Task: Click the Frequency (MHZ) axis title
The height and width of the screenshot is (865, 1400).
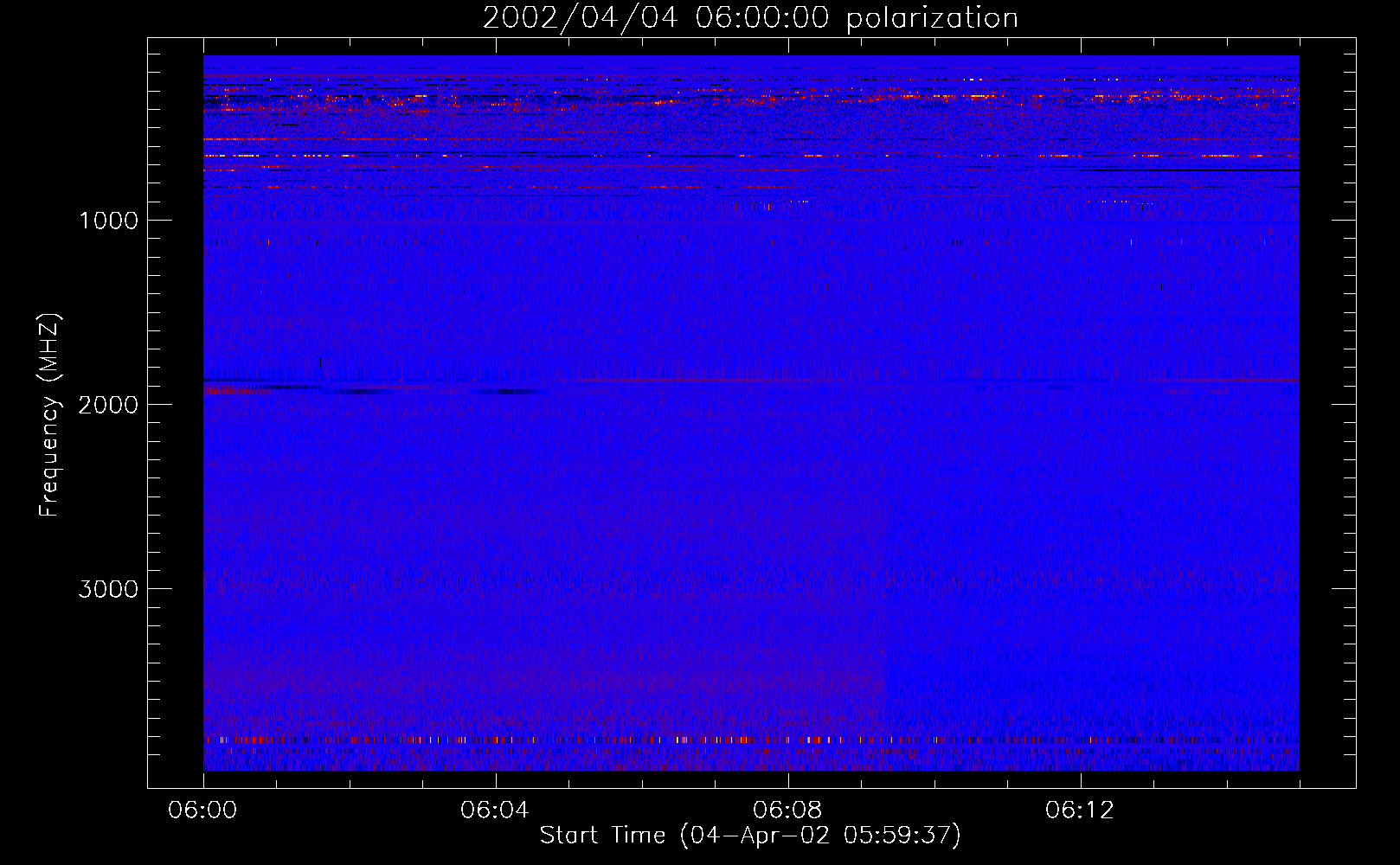Action: click(x=49, y=415)
